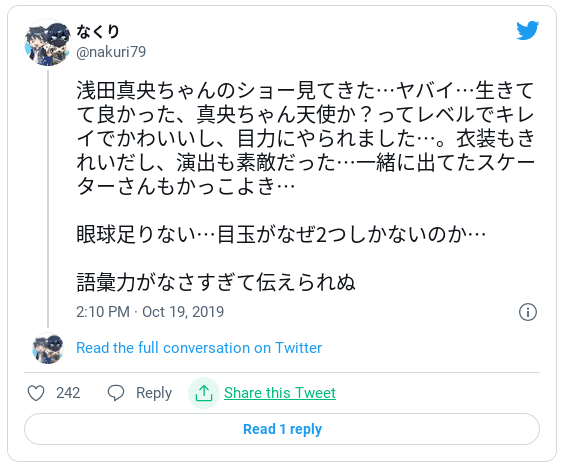Open Read the full conversation on Twitter
Image resolution: width=563 pixels, height=465 pixels.
pos(199,348)
